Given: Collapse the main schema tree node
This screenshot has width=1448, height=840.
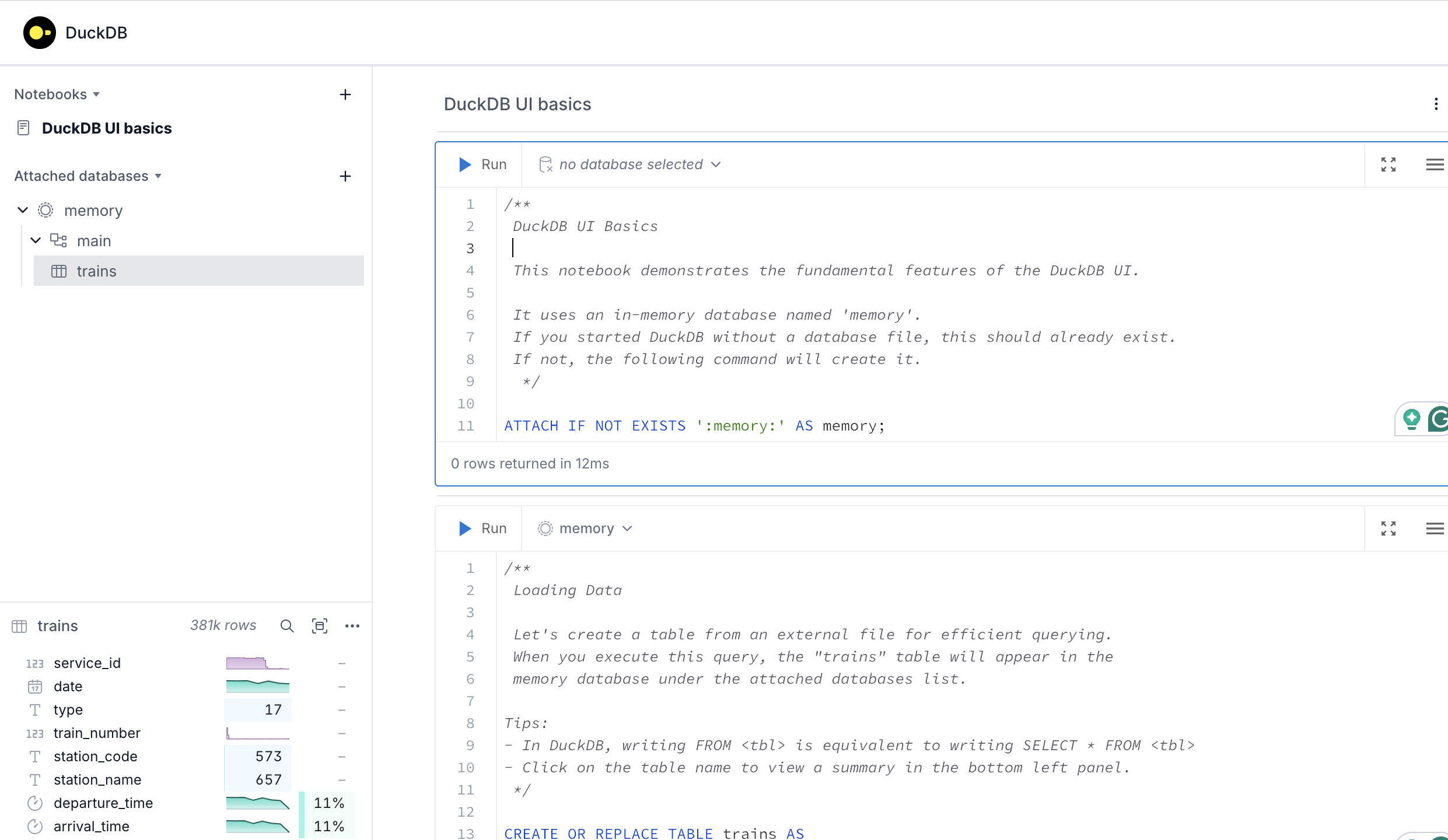Looking at the screenshot, I should click(36, 240).
